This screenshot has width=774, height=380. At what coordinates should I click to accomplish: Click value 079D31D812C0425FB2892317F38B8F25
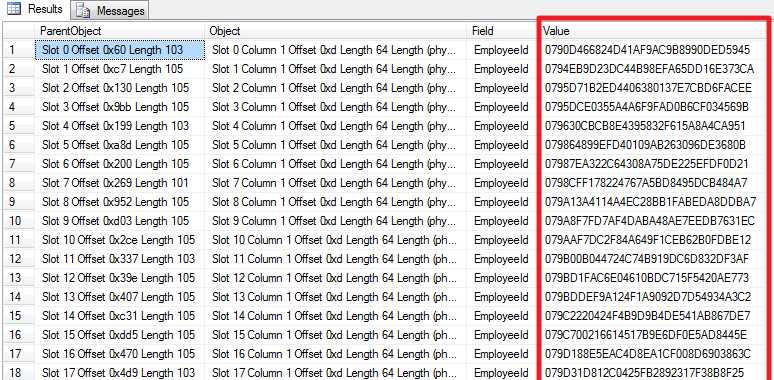[646, 373]
